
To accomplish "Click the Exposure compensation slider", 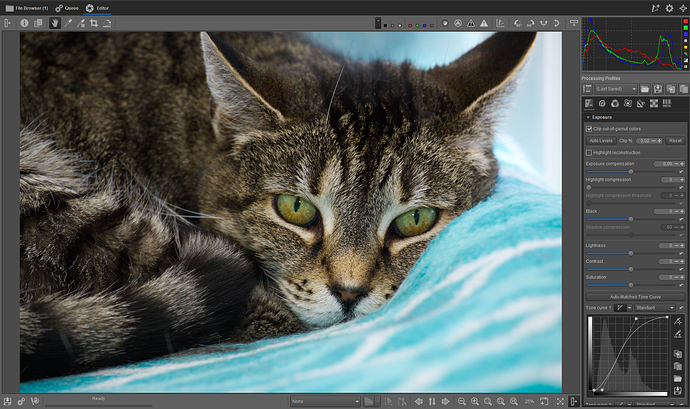I will [630, 171].
